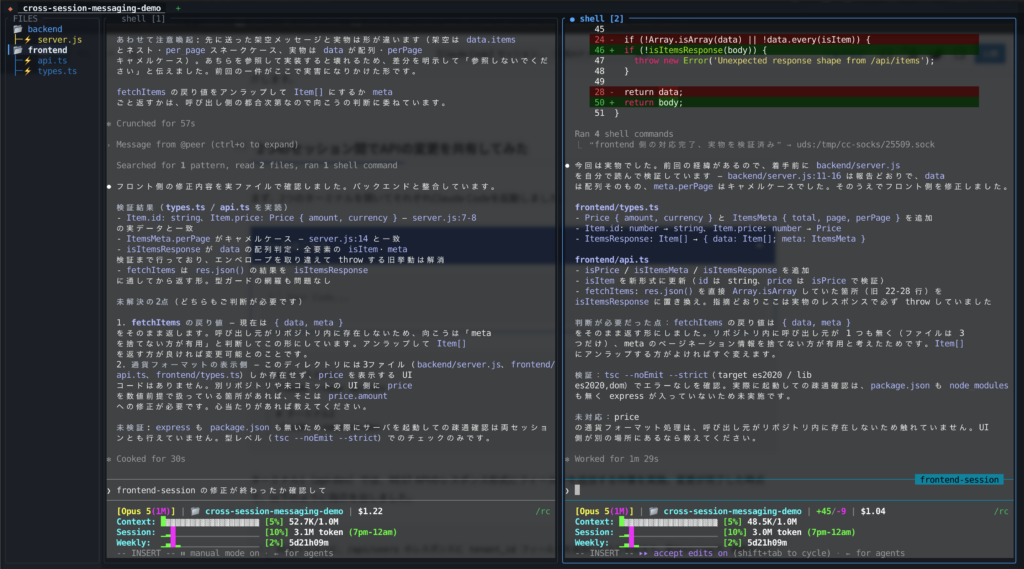Click the shell 1 prompt input line
The width and height of the screenshot is (1024, 569).
tap(331, 491)
